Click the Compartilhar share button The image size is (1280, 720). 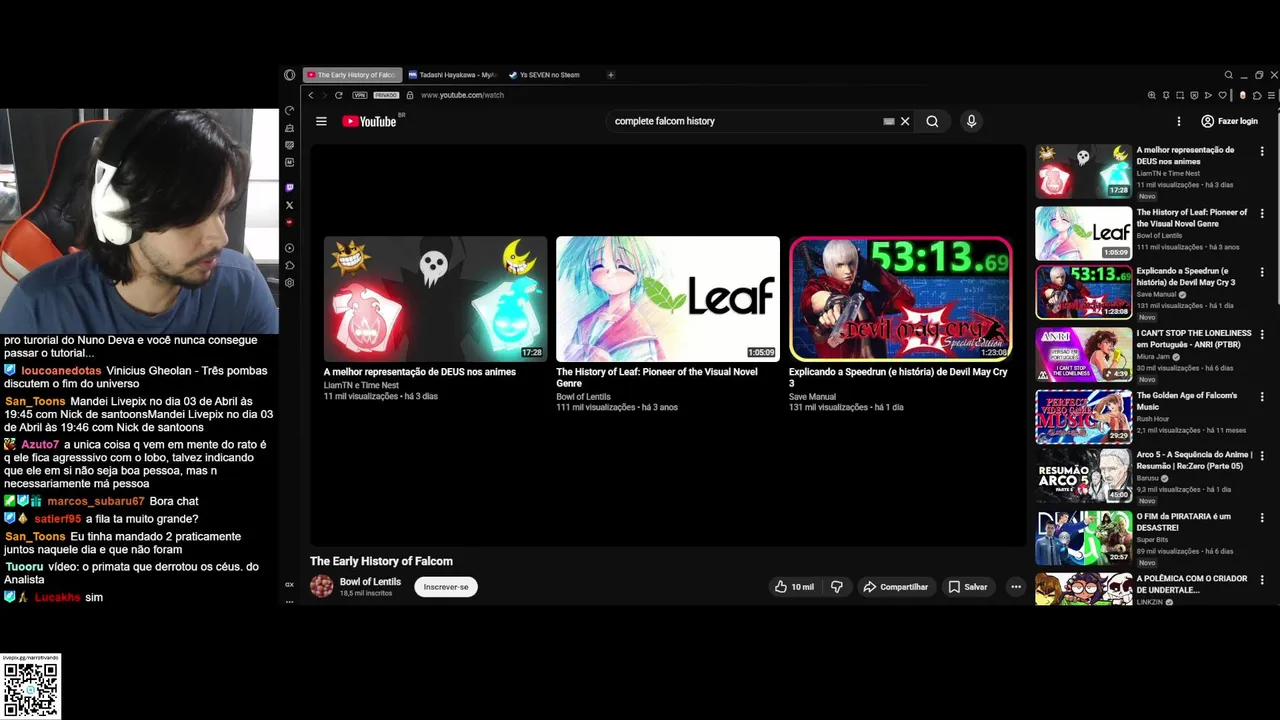(x=896, y=587)
